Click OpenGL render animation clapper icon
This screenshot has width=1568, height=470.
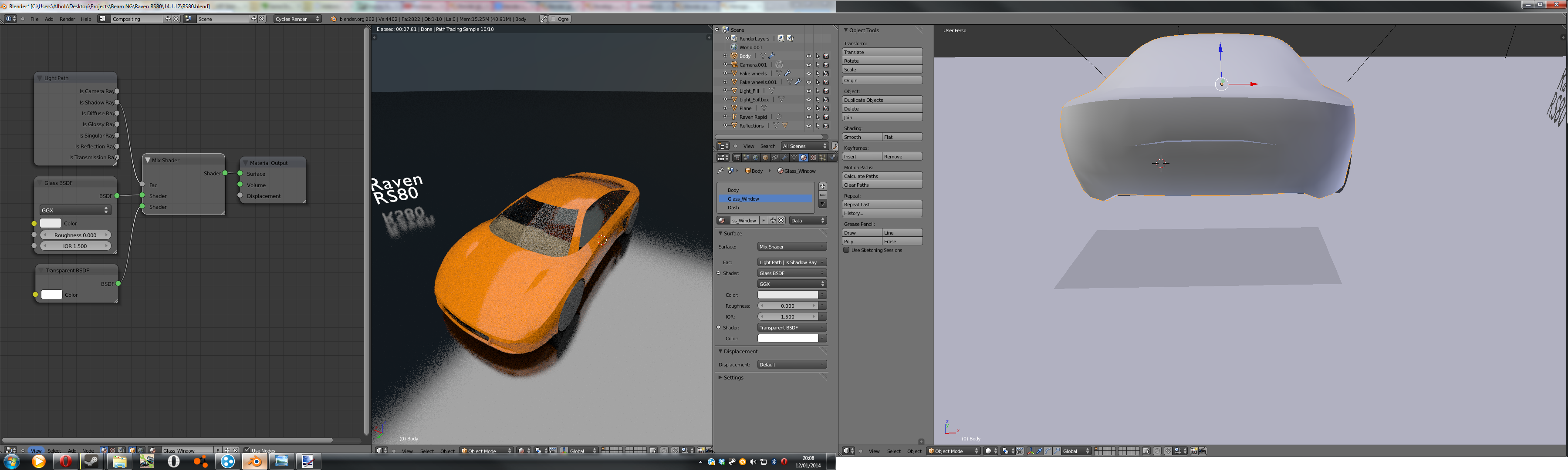[1203, 450]
